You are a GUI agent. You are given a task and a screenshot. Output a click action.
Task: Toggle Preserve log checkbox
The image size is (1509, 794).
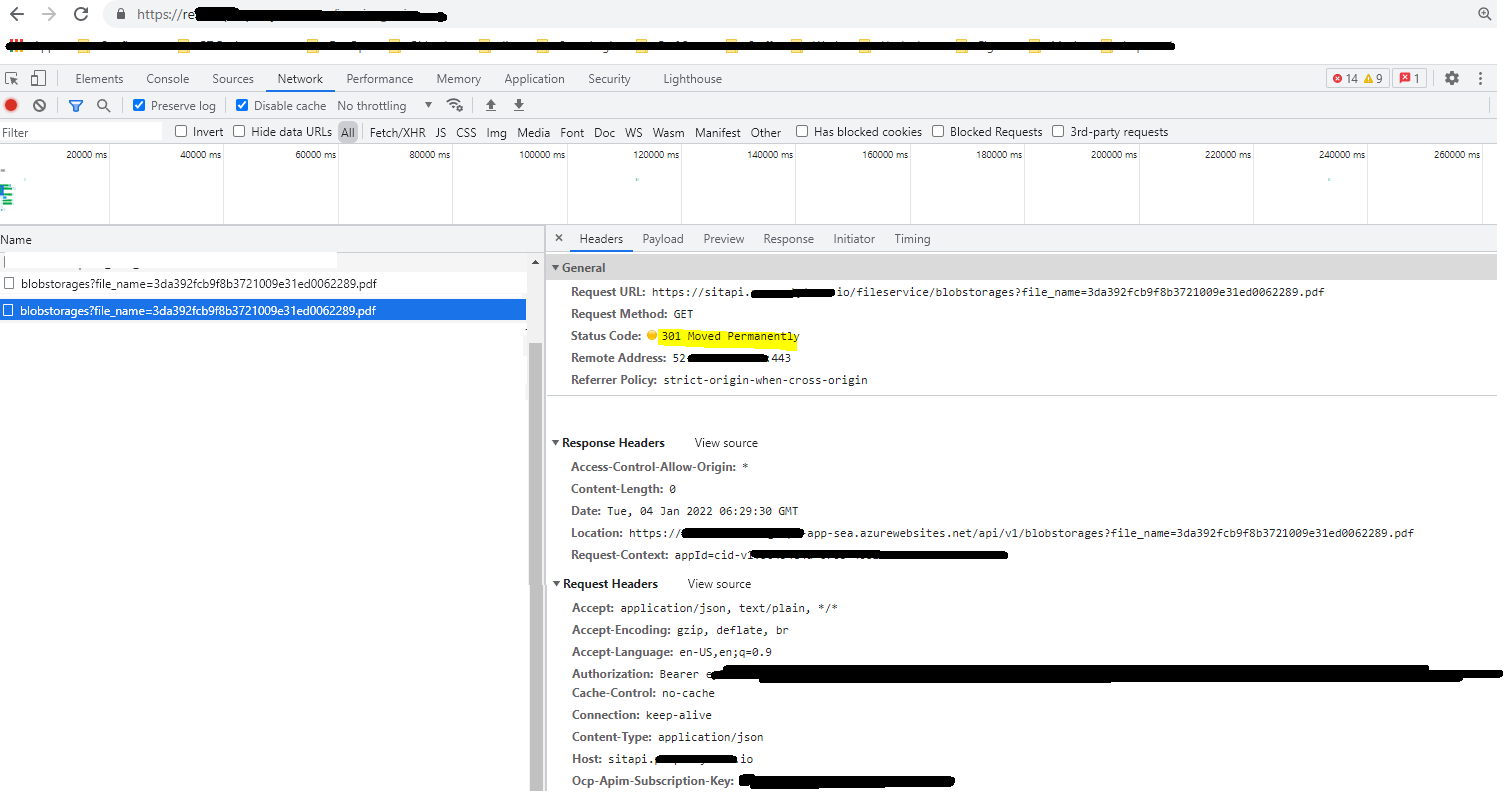(x=139, y=105)
